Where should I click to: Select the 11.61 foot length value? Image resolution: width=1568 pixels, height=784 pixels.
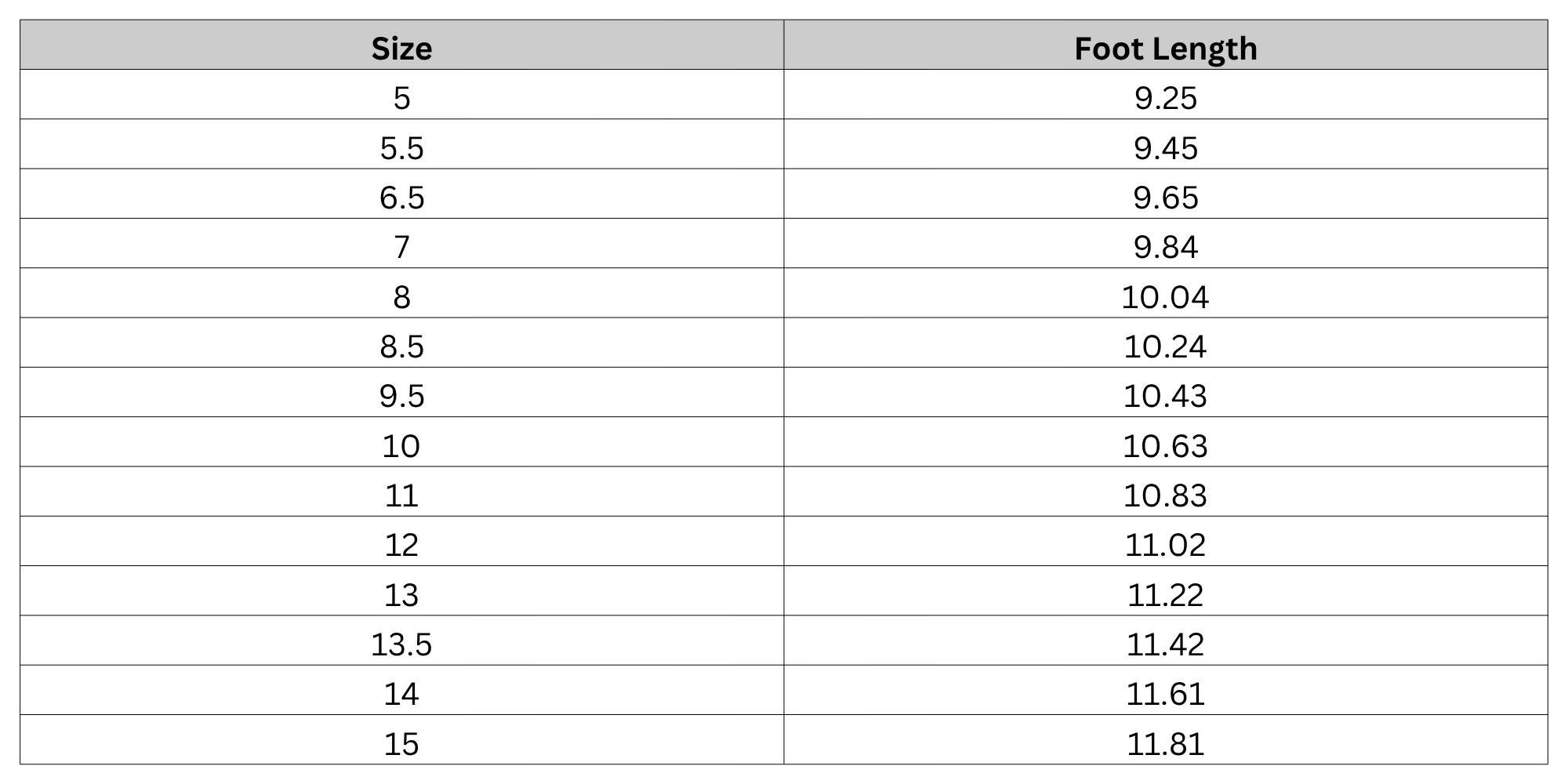coord(1166,694)
